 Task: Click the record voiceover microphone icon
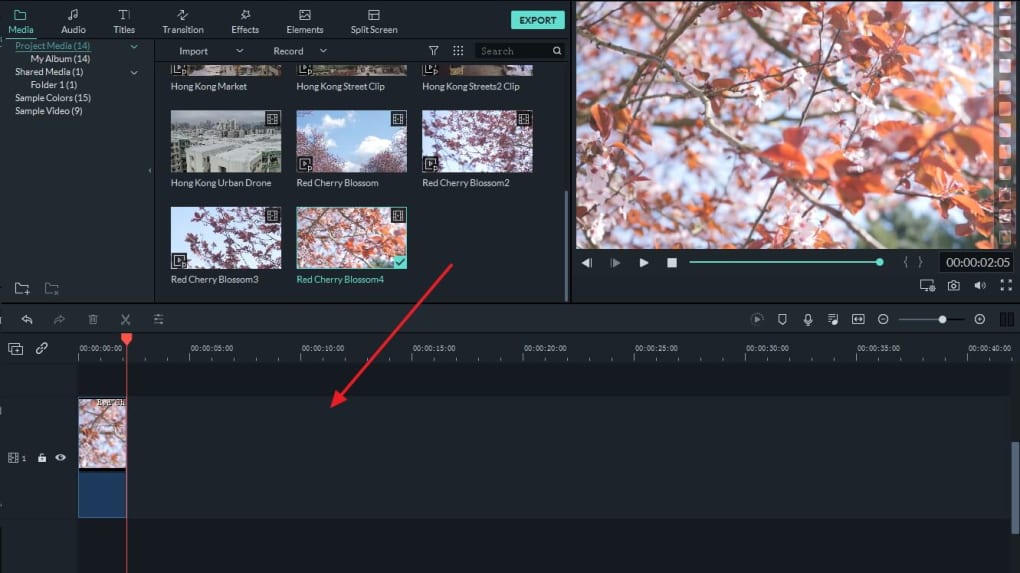point(807,319)
